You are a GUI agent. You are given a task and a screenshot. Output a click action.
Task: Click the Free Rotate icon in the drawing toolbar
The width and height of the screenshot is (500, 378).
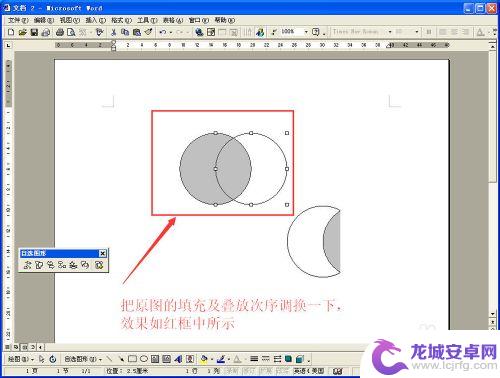pos(53,359)
